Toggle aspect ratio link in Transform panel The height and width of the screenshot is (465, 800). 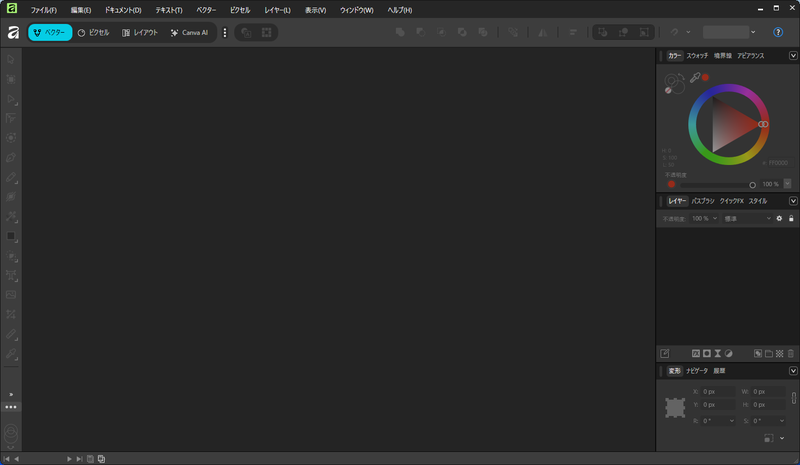pos(793,398)
